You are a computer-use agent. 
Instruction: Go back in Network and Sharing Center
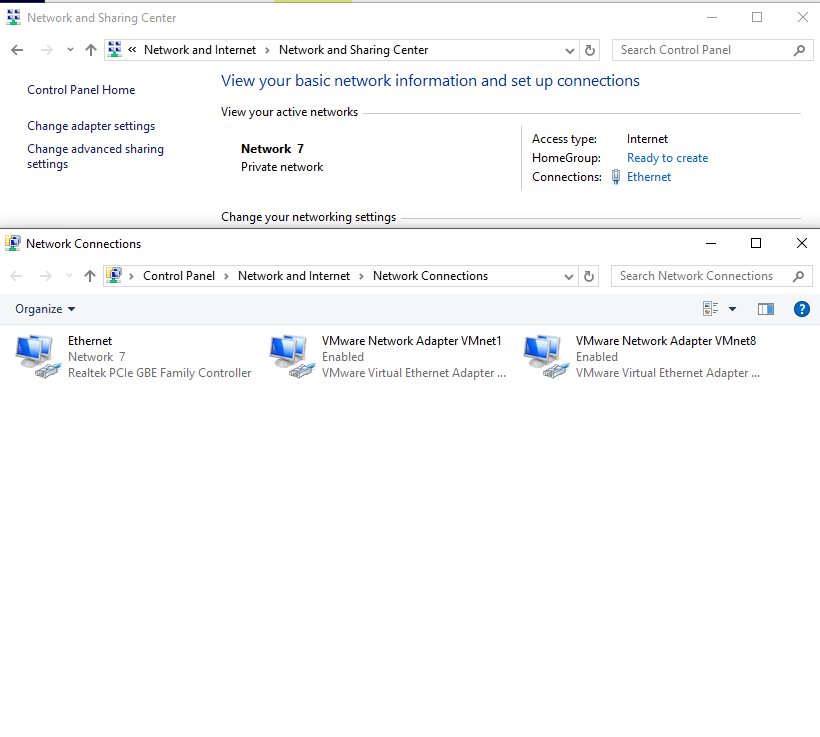click(x=17, y=50)
